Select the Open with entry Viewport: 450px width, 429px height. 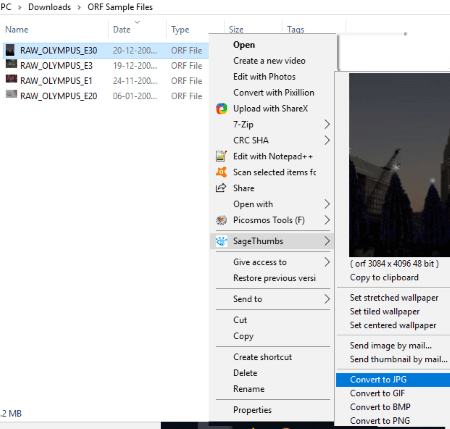click(253, 204)
